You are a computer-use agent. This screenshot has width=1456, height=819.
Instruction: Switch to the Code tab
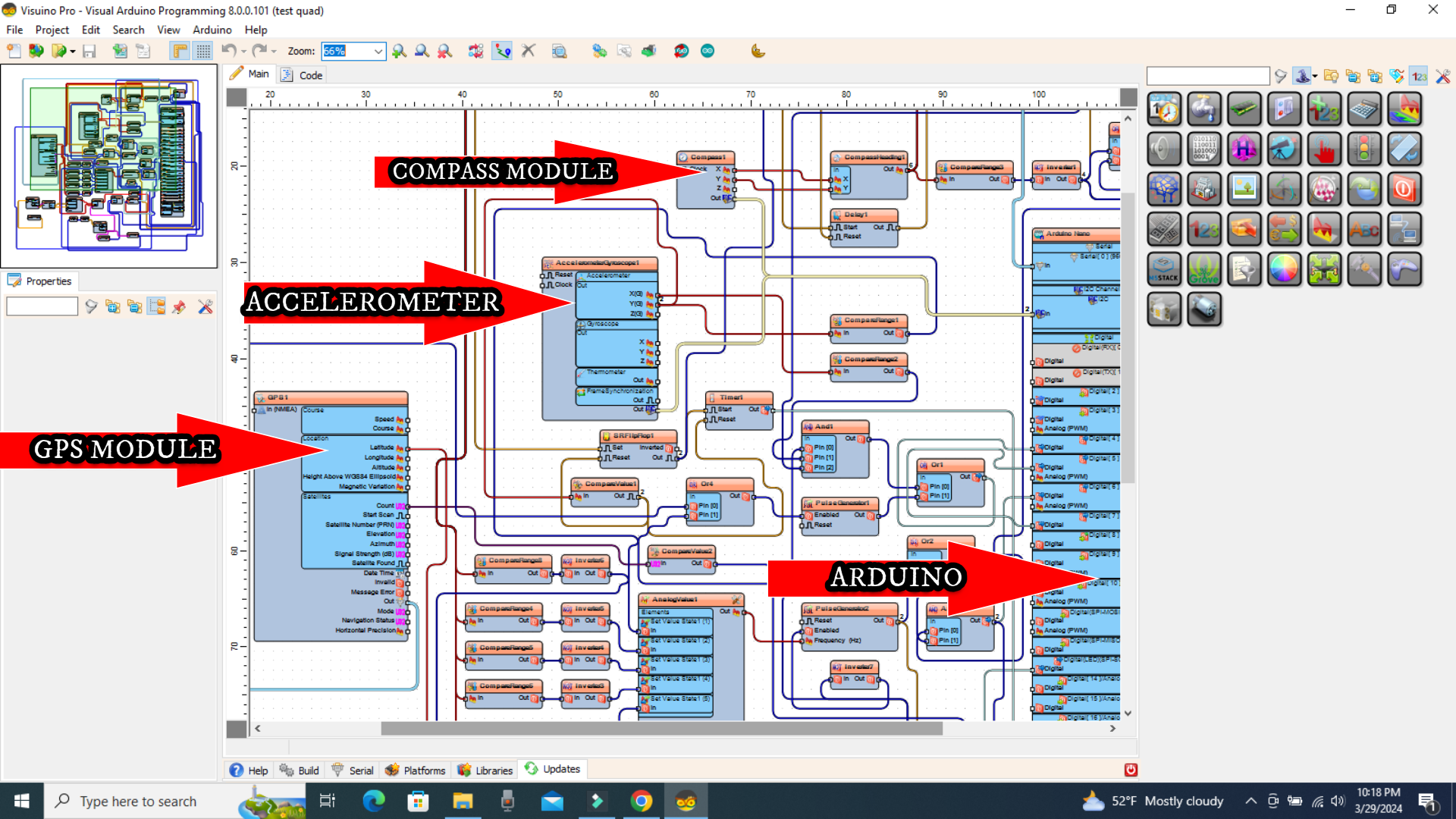pyautogui.click(x=302, y=75)
